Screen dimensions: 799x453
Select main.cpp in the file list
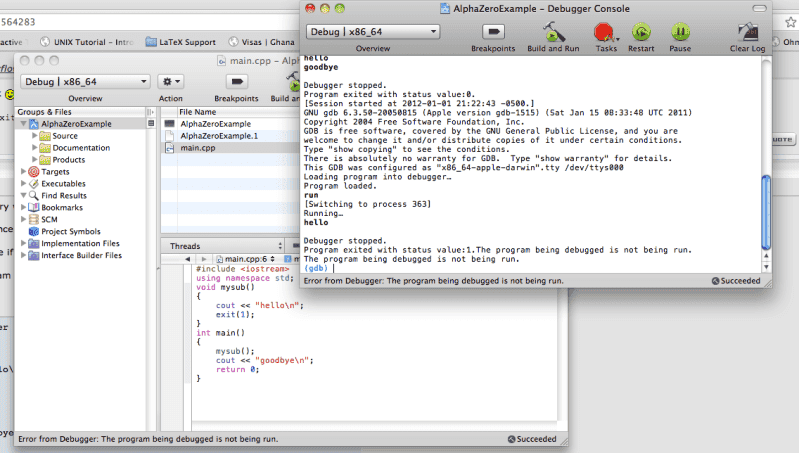pos(200,148)
